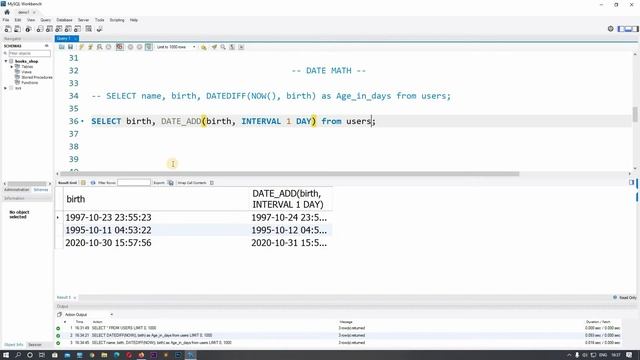Close the demo1 connection tab
The image size is (640, 360).
coord(34,12)
